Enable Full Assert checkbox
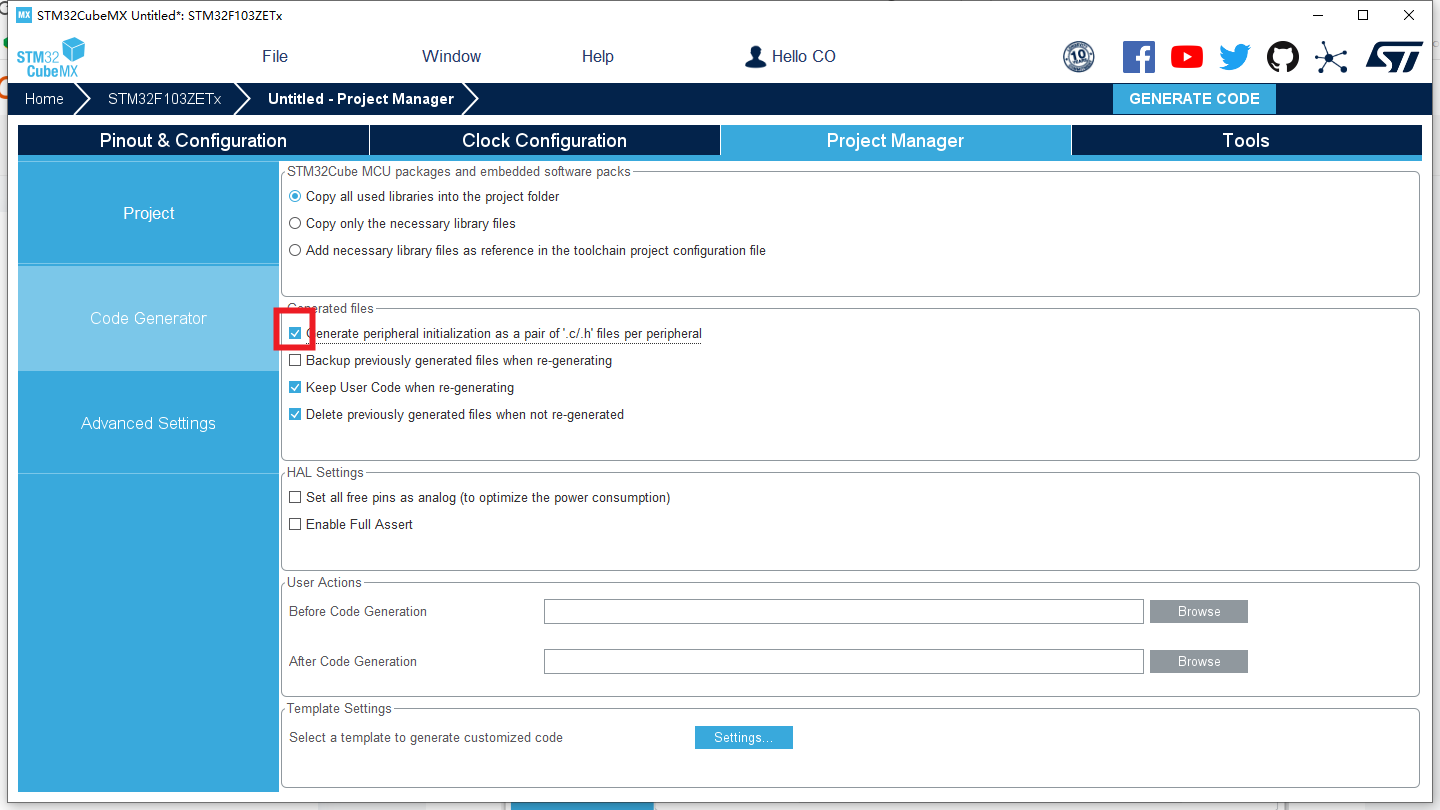This screenshot has width=1440, height=810. coord(295,524)
